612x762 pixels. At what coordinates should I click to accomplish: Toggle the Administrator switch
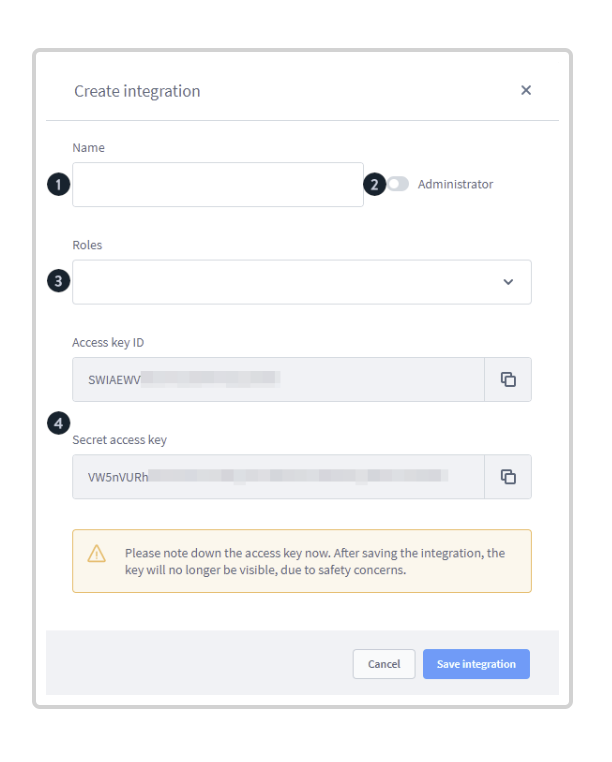(x=398, y=184)
